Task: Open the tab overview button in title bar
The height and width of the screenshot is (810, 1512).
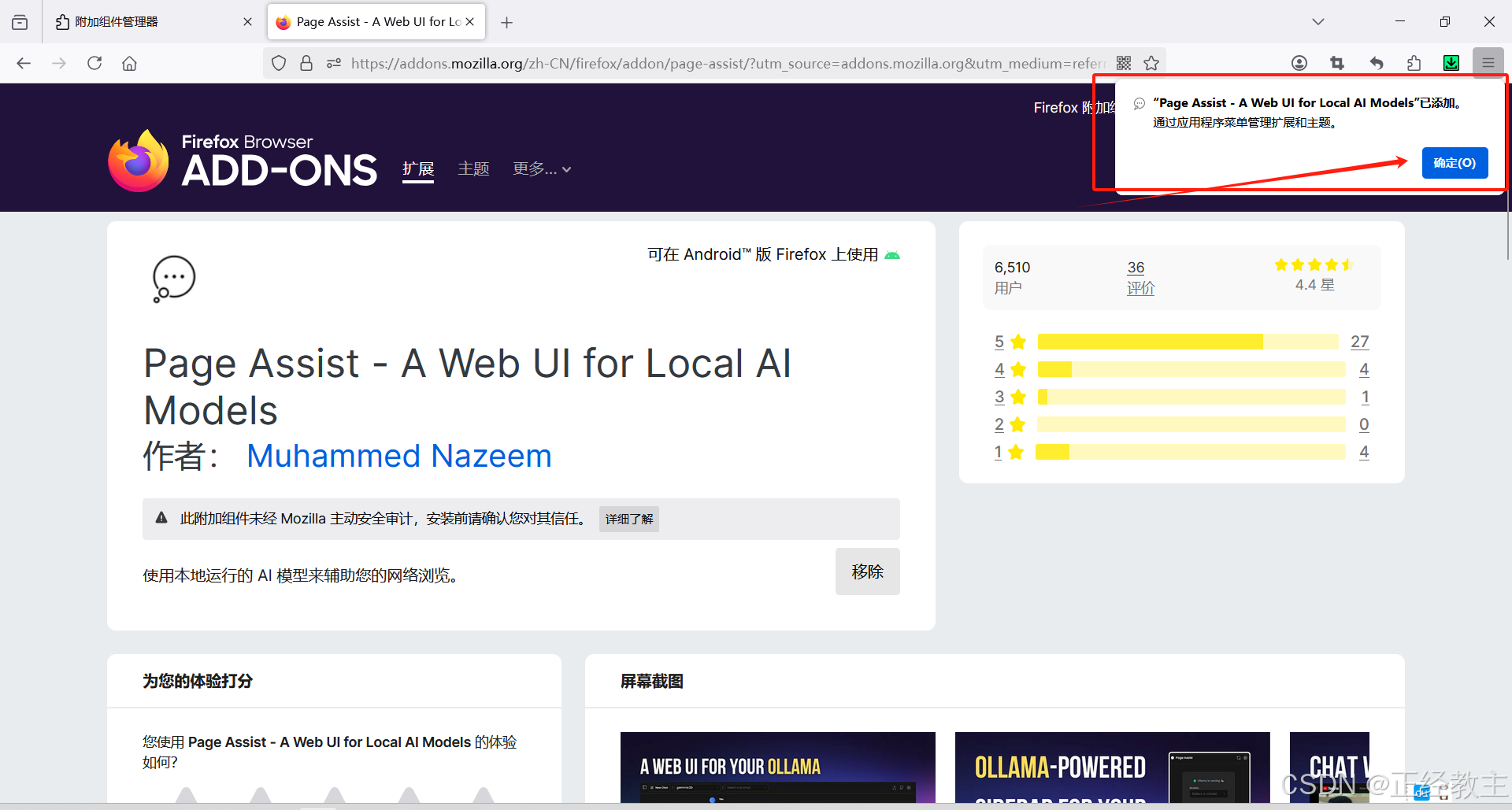Action: click(x=20, y=22)
